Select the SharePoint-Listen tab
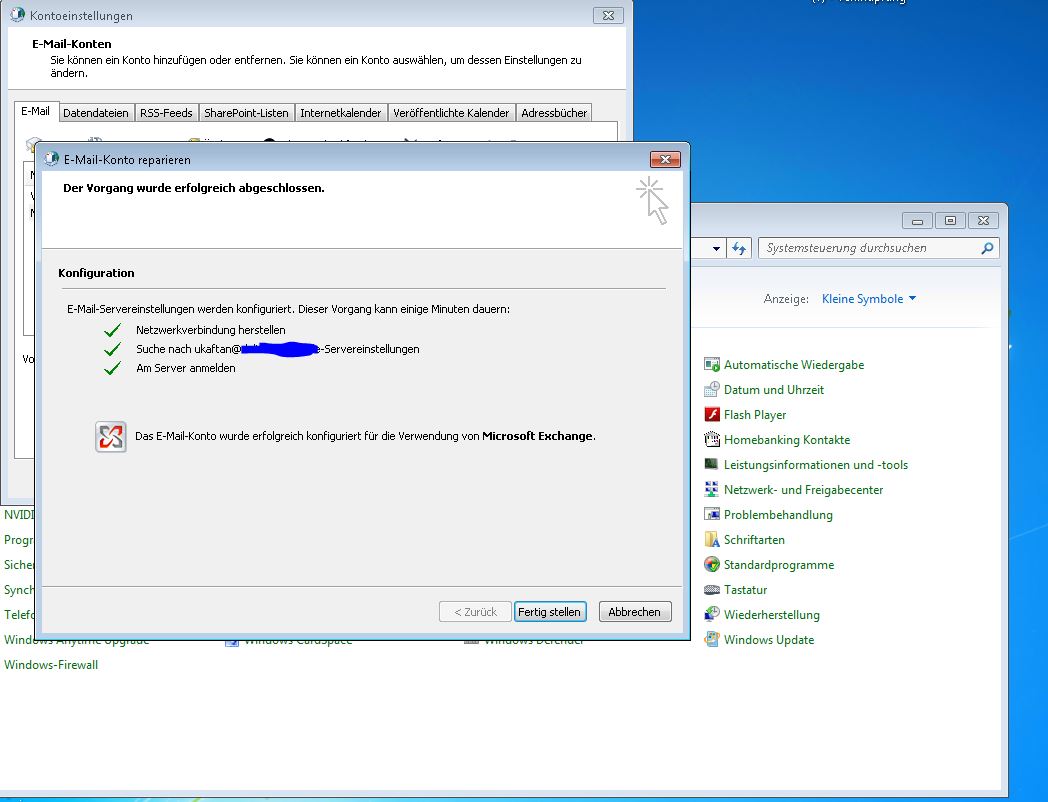The image size is (1048, 802). [246, 113]
